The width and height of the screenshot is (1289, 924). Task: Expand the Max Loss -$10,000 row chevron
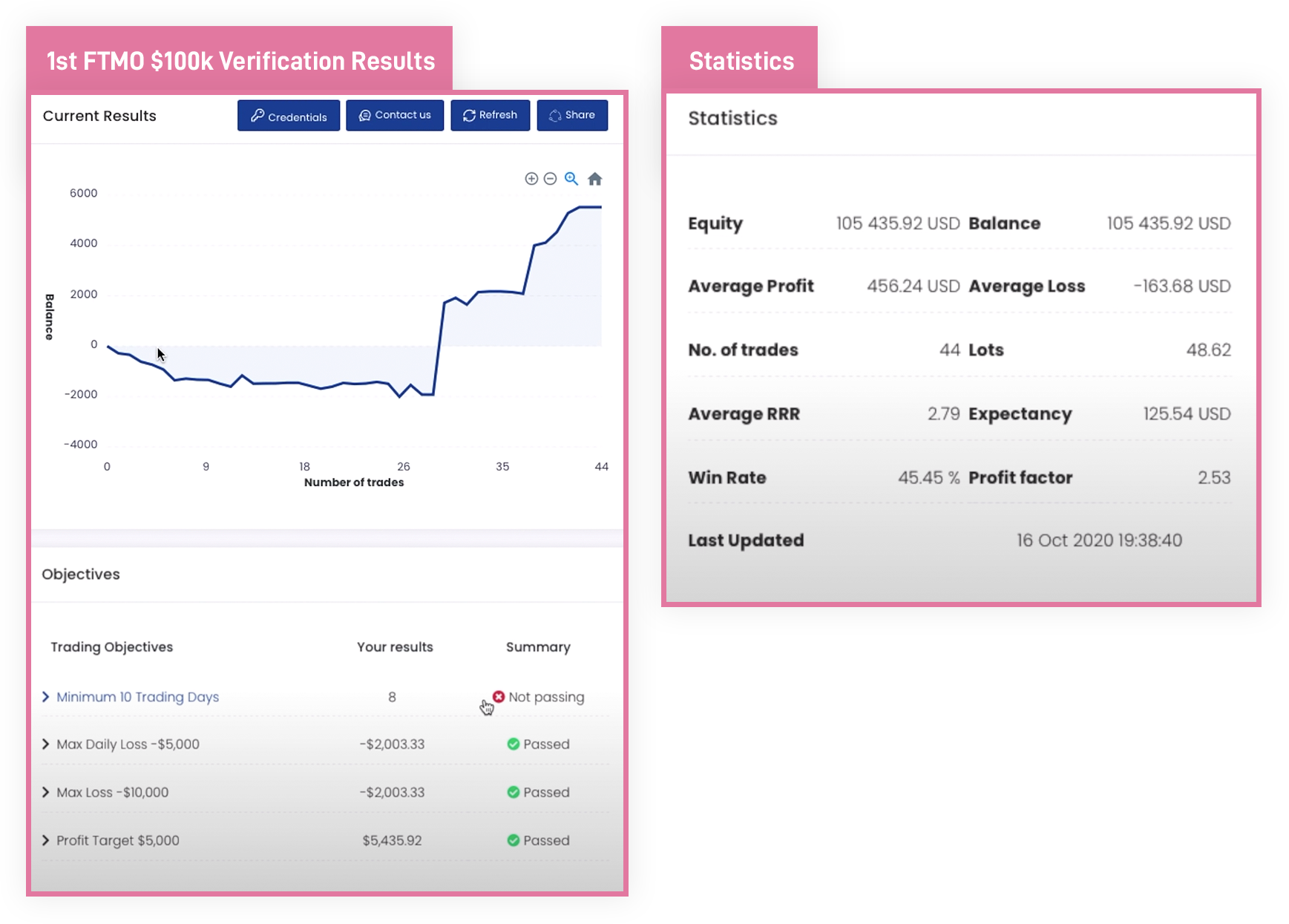[x=46, y=792]
